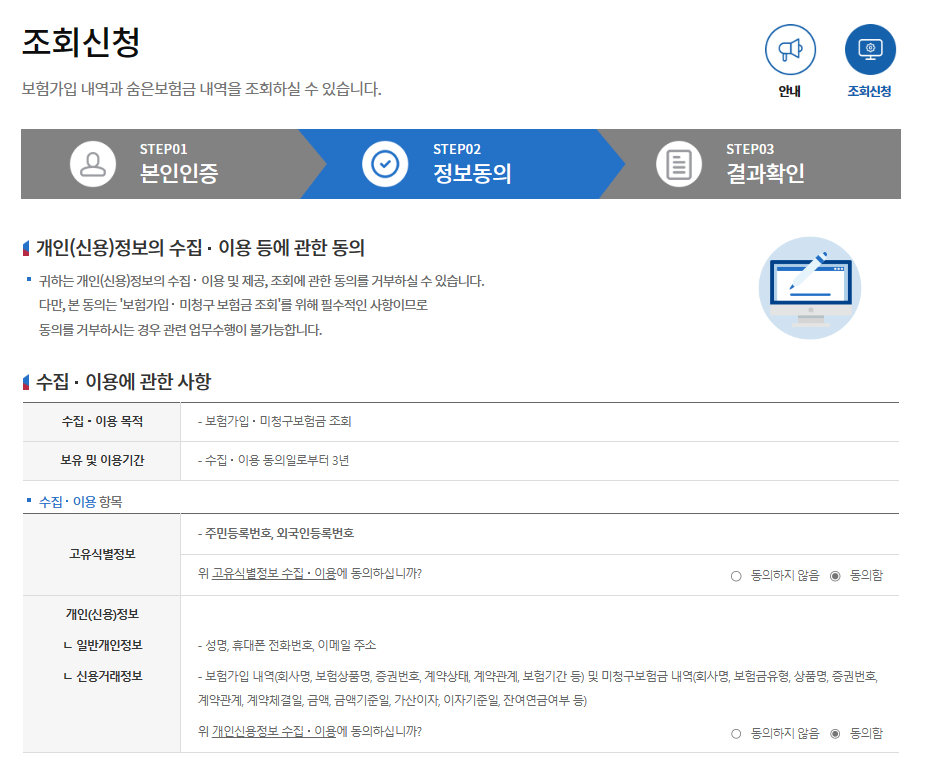This screenshot has width=927, height=762.
Task: Click the 개인(신용)정보 row header
Action: point(102,614)
